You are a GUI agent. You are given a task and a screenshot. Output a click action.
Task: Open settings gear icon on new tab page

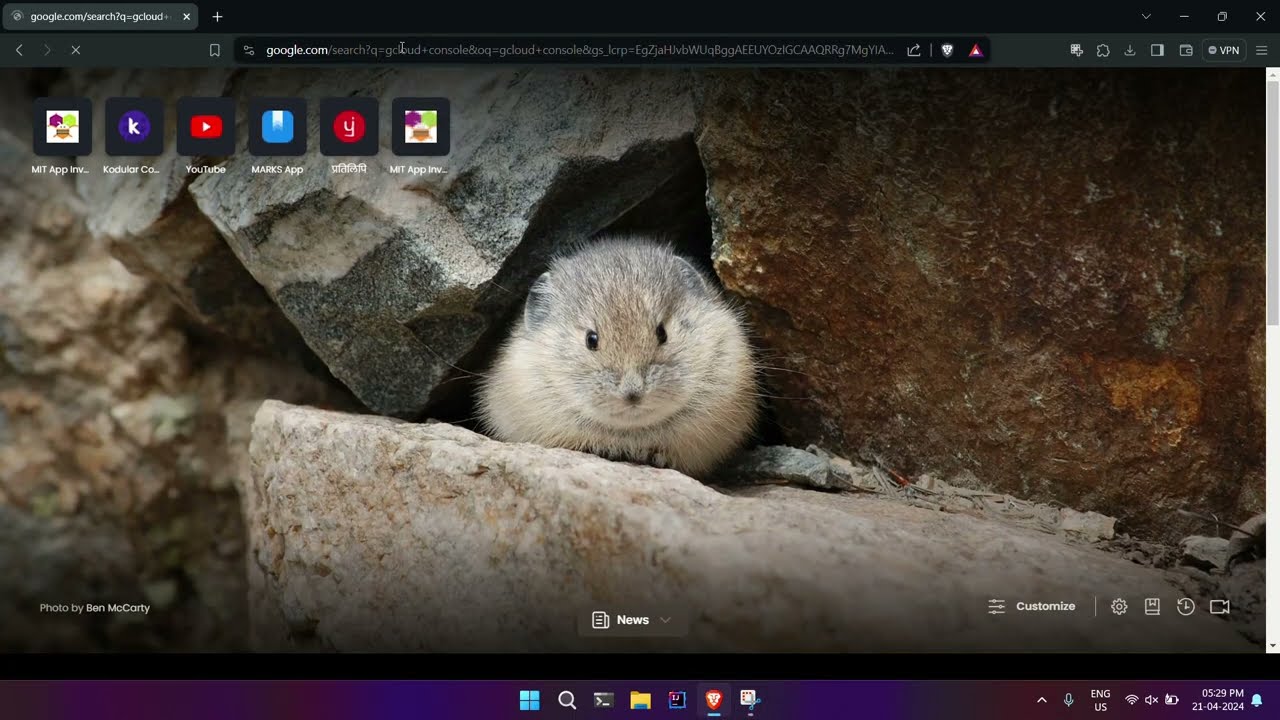pyautogui.click(x=1119, y=607)
